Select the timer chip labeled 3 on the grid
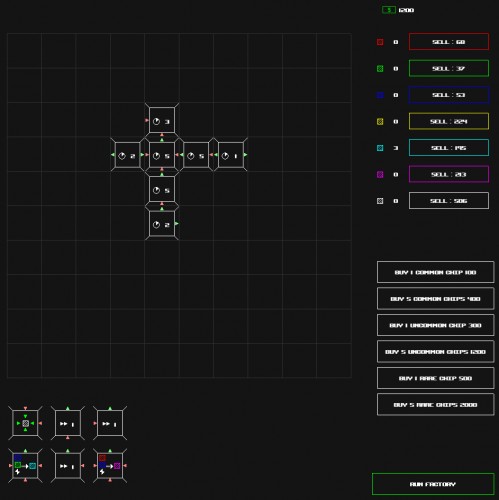499x500 pixels. [x=162, y=120]
